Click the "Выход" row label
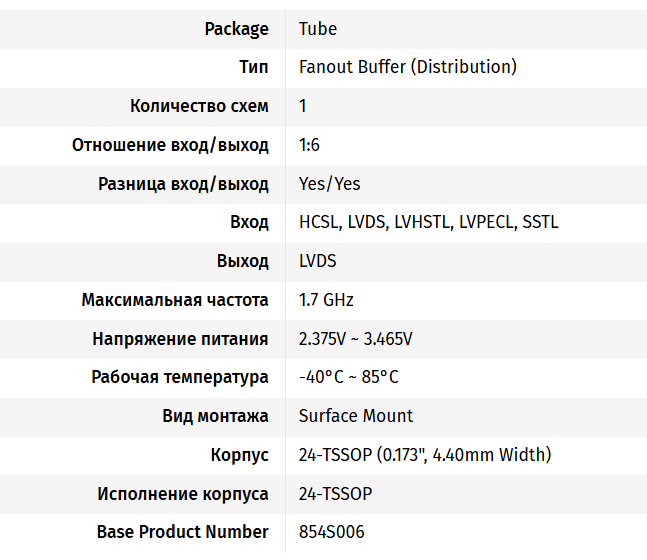This screenshot has height=560, width=647. coord(243,261)
